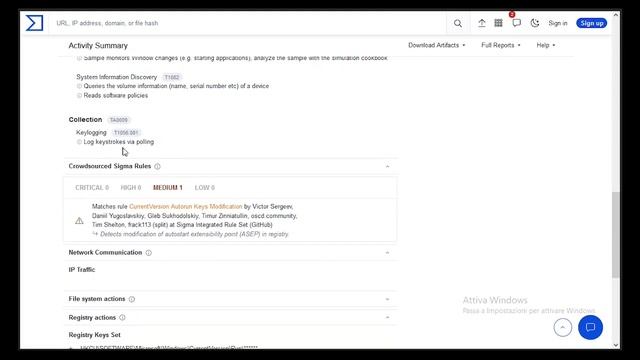Select the HIGH 0 tab
Screen dimensions: 640x360
pos(131,188)
